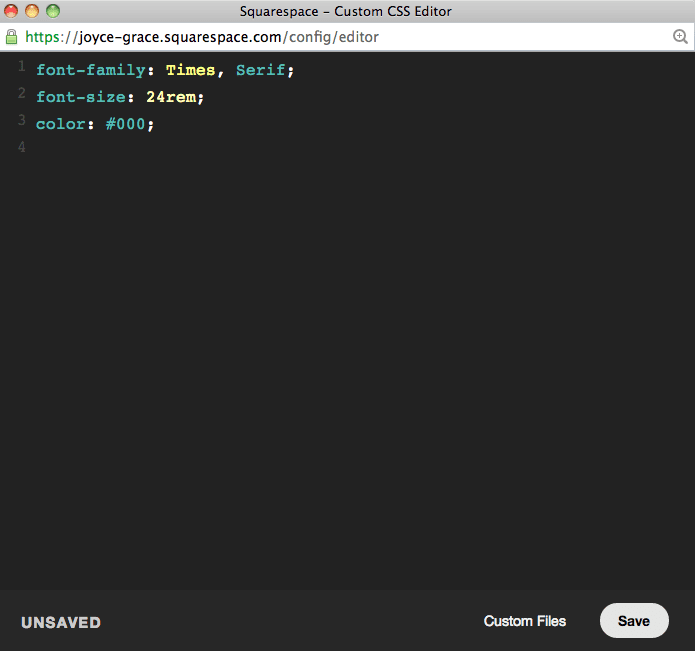Click the zoom magnifier icon in address bar
The image size is (695, 651).
680,36
